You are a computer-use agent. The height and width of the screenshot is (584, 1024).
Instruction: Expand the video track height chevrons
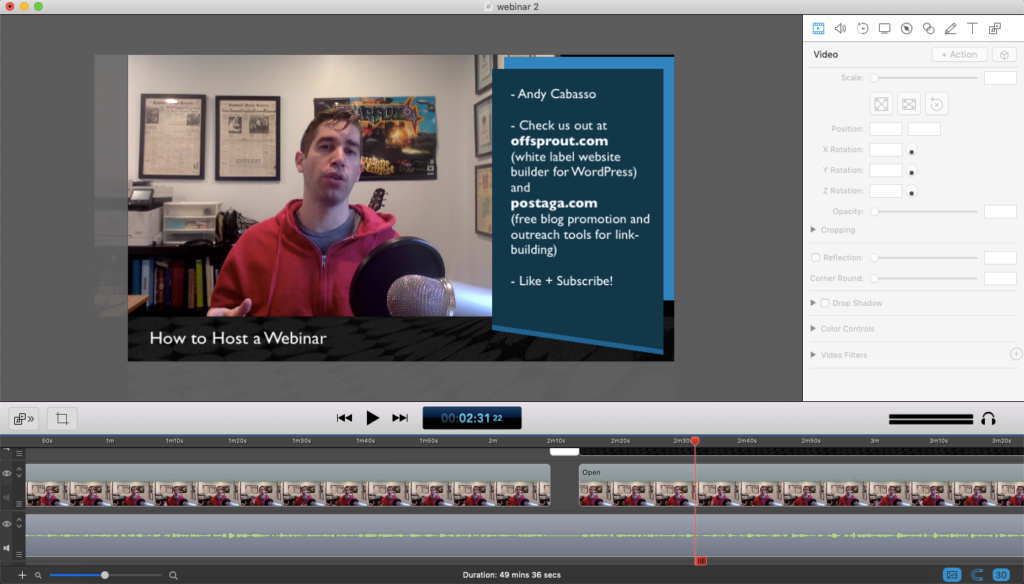pos(19,472)
